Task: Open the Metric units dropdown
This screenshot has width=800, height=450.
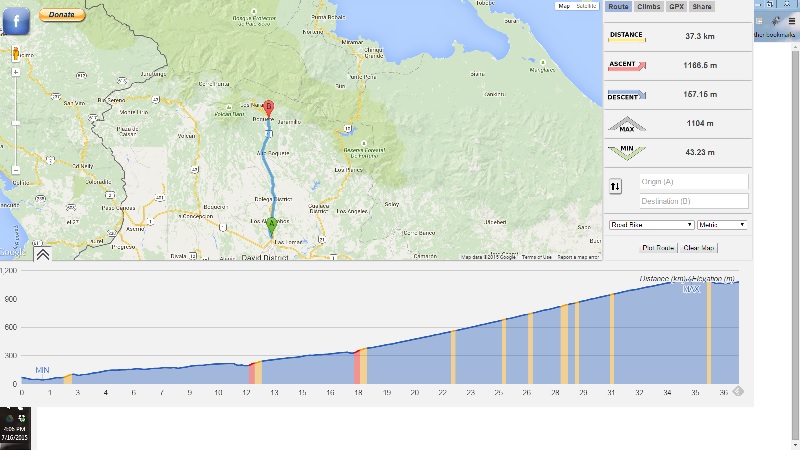Action: (723, 225)
